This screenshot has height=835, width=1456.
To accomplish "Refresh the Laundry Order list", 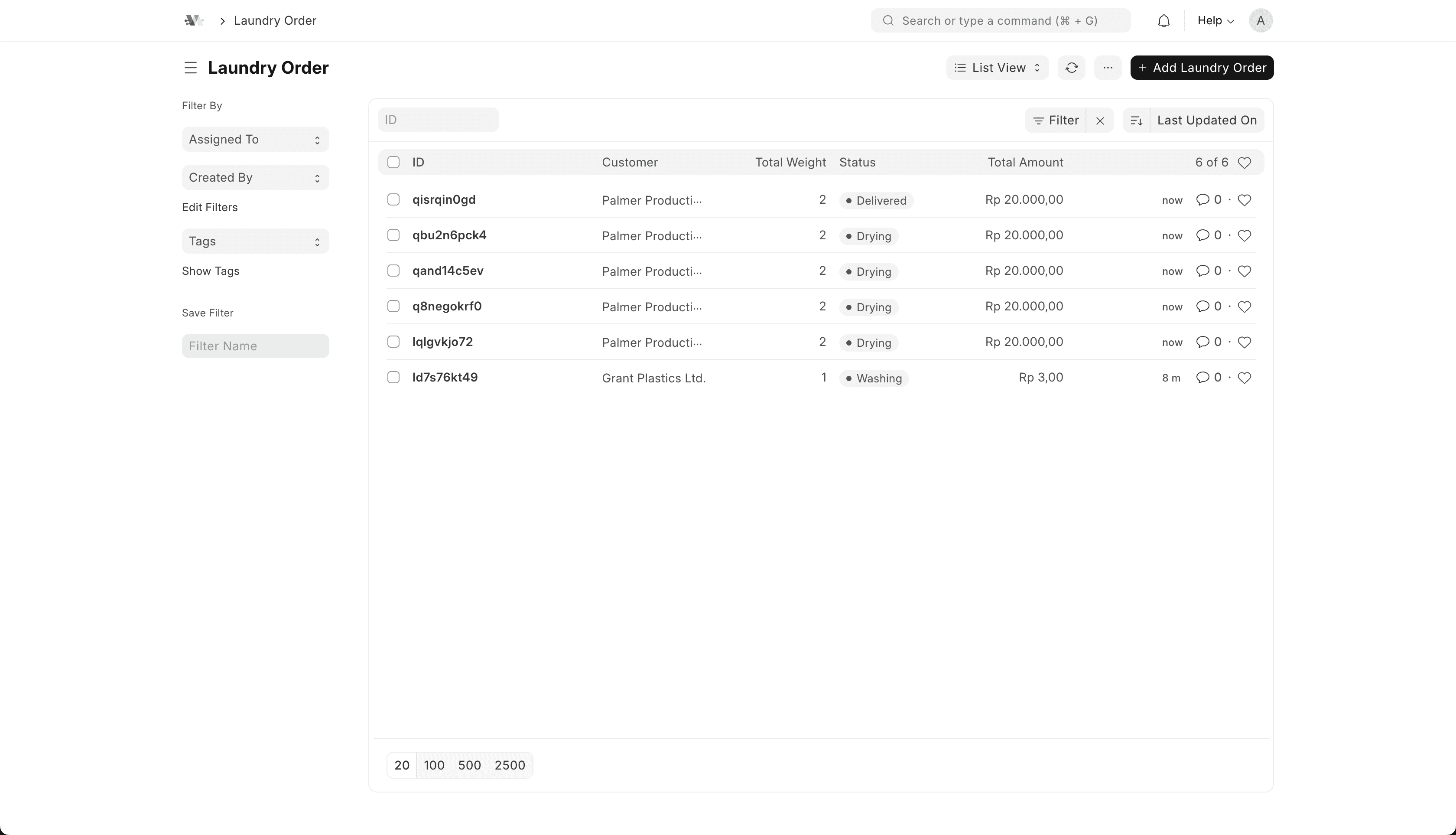I will [x=1071, y=68].
